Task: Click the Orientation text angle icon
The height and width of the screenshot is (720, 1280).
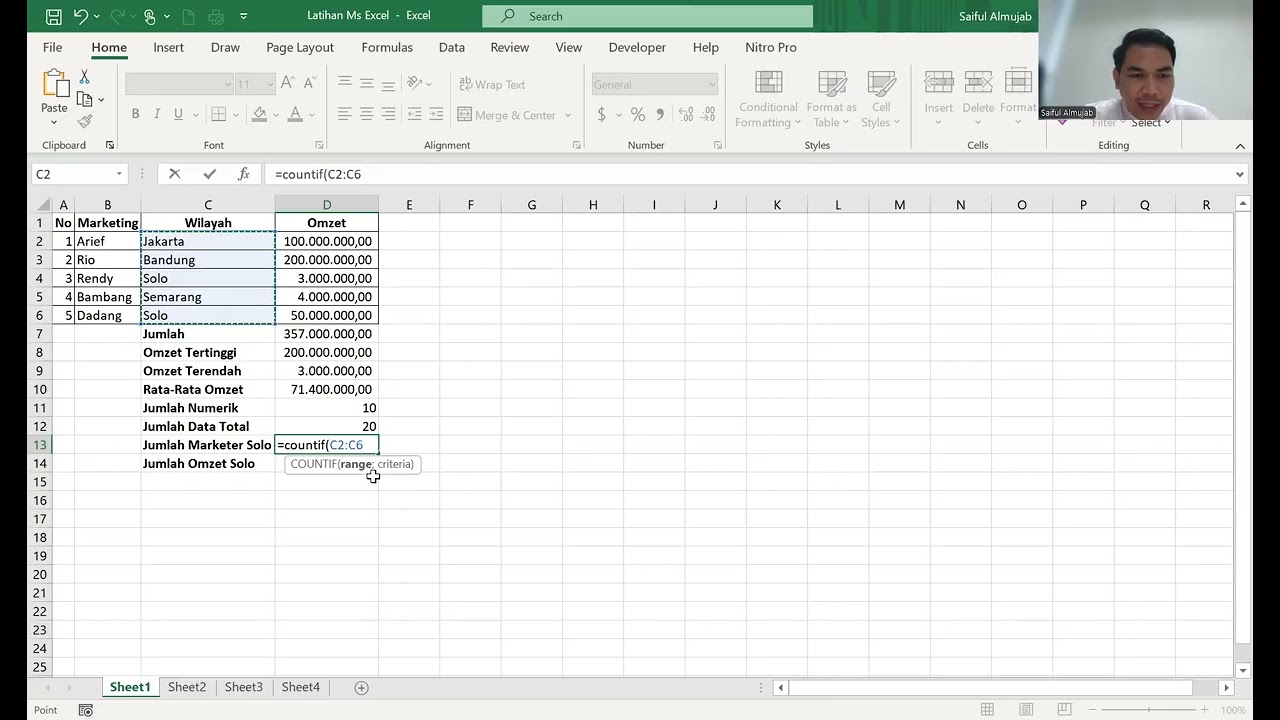Action: (x=416, y=83)
